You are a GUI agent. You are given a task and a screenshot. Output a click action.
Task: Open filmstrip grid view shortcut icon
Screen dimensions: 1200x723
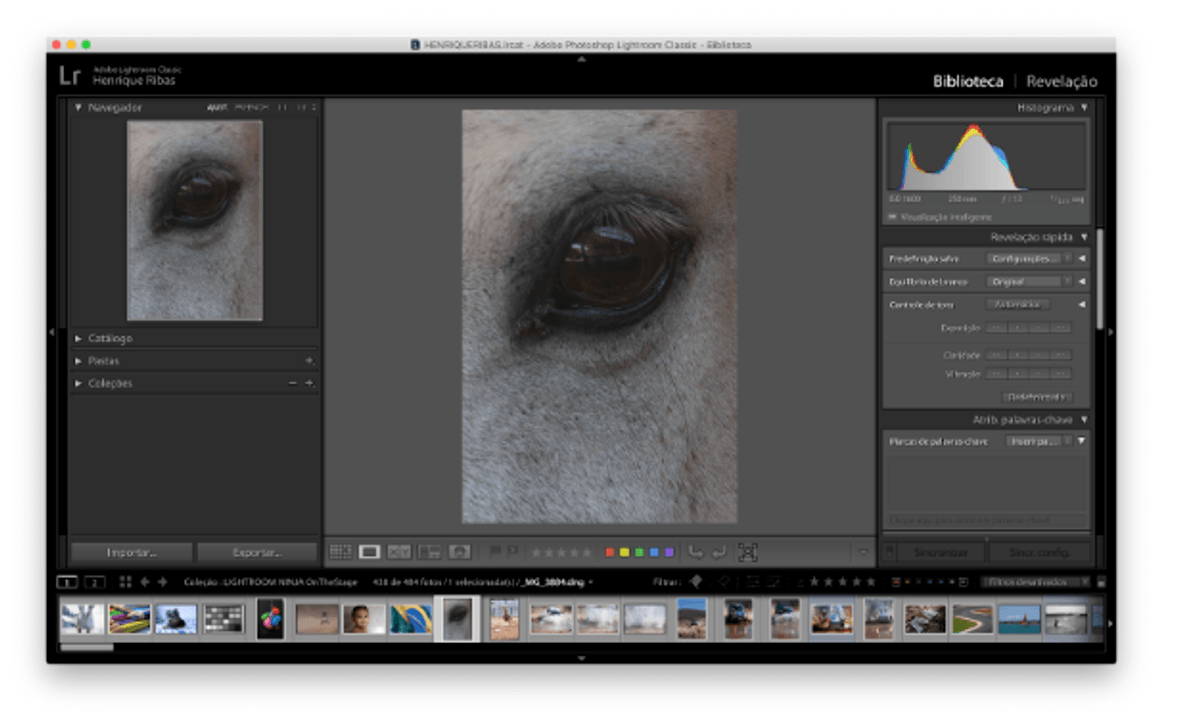(125, 581)
